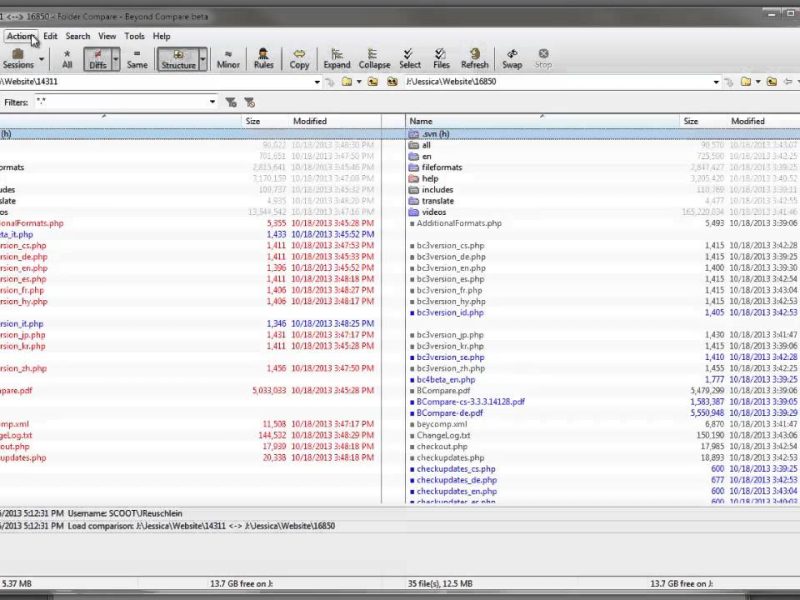Click the 35 file(s), 12.5 MB status
This screenshot has width=800, height=600.
coord(440,584)
